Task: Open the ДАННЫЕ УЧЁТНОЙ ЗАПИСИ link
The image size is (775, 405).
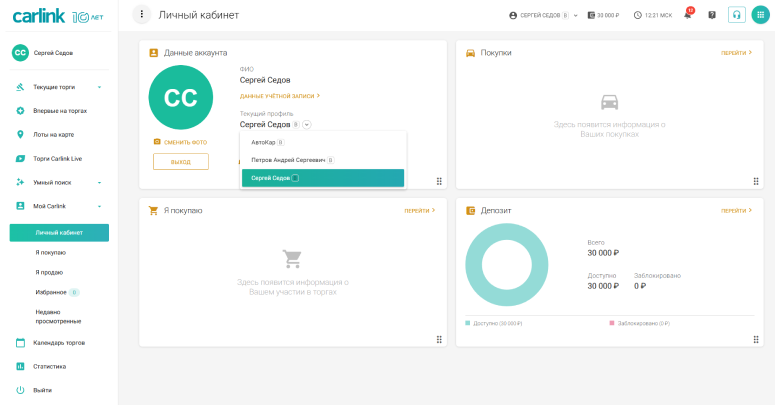Action: 279,96
